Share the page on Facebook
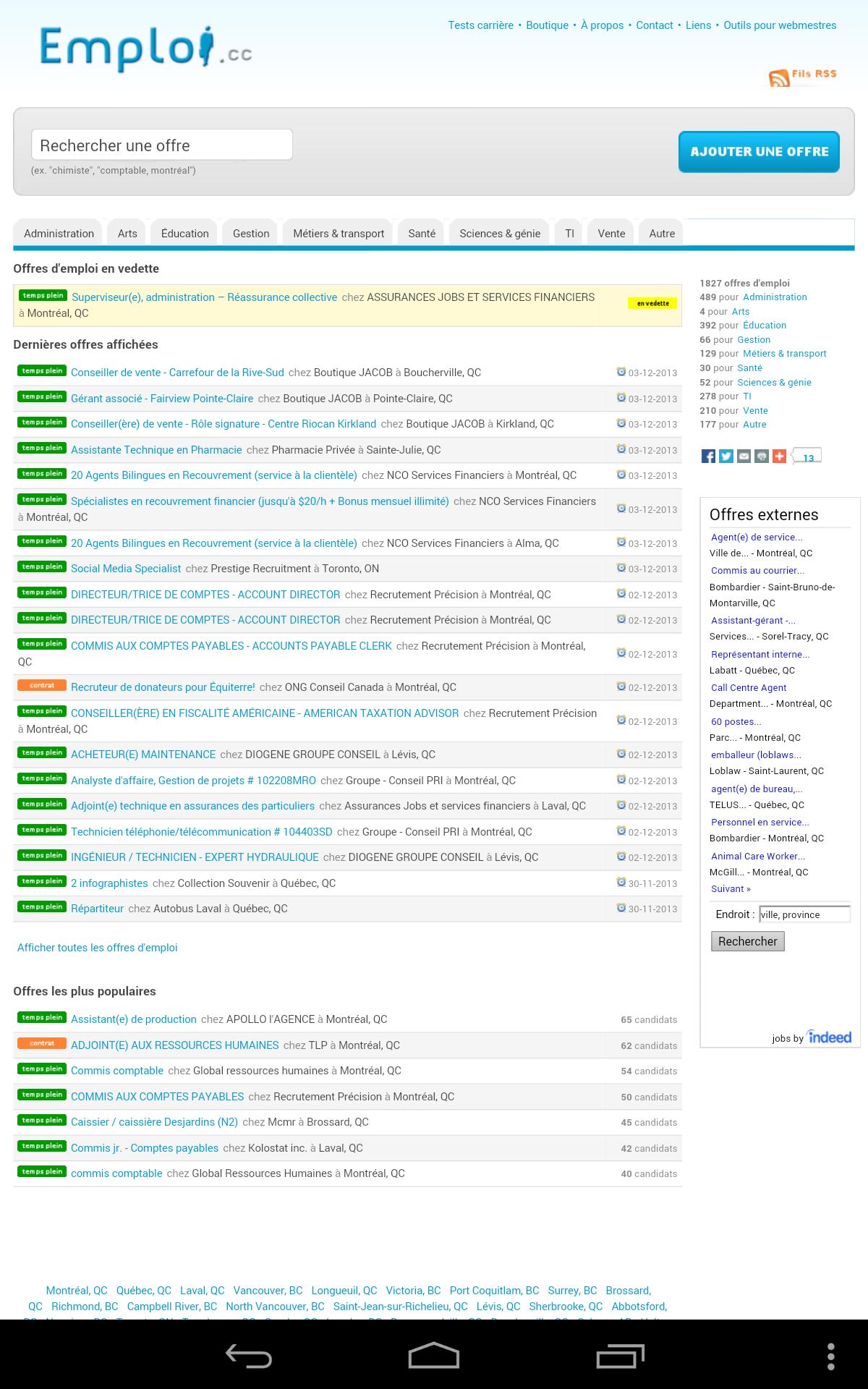Viewport: 868px width, 1389px height. pos(708,456)
